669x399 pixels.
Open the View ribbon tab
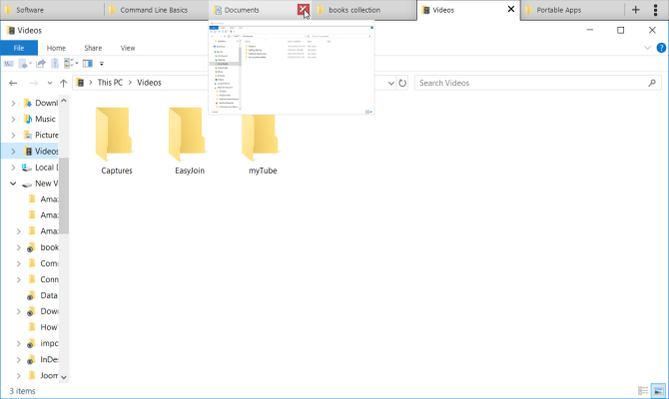pos(127,48)
